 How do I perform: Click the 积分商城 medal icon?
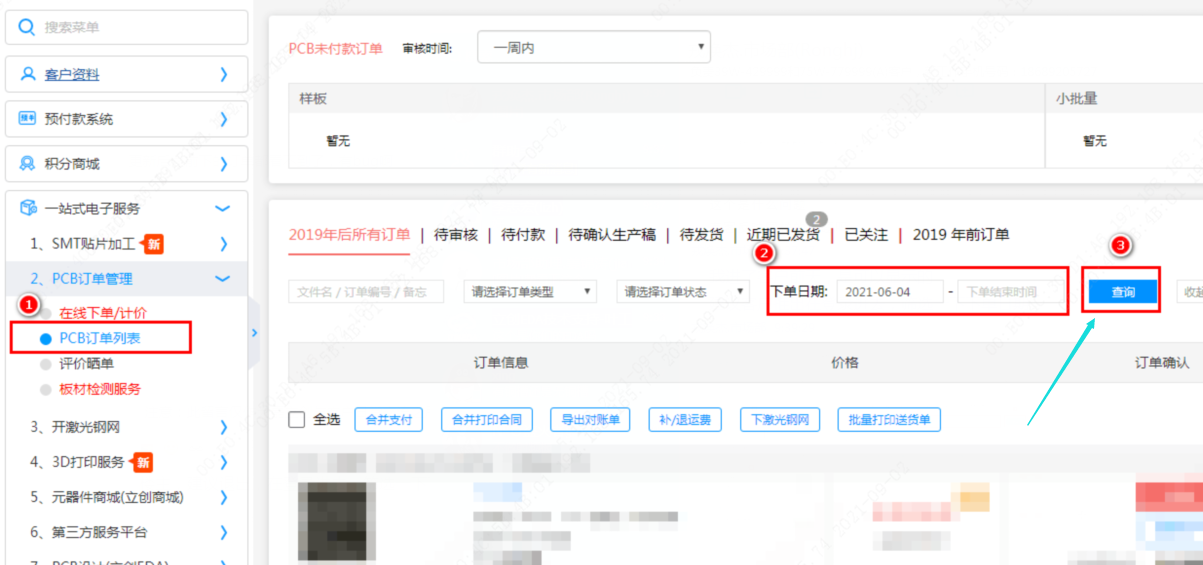point(28,163)
